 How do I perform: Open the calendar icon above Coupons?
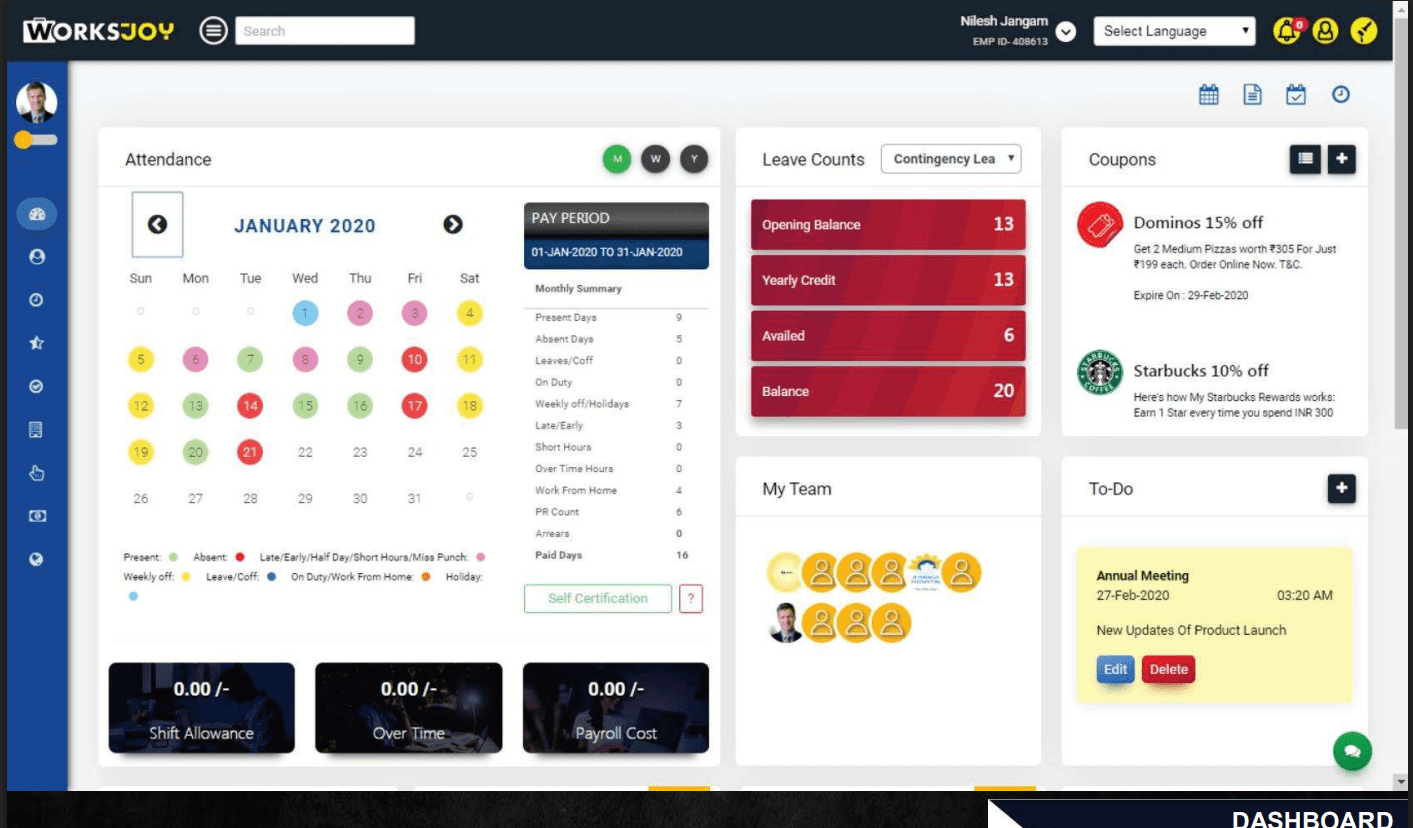point(1209,95)
